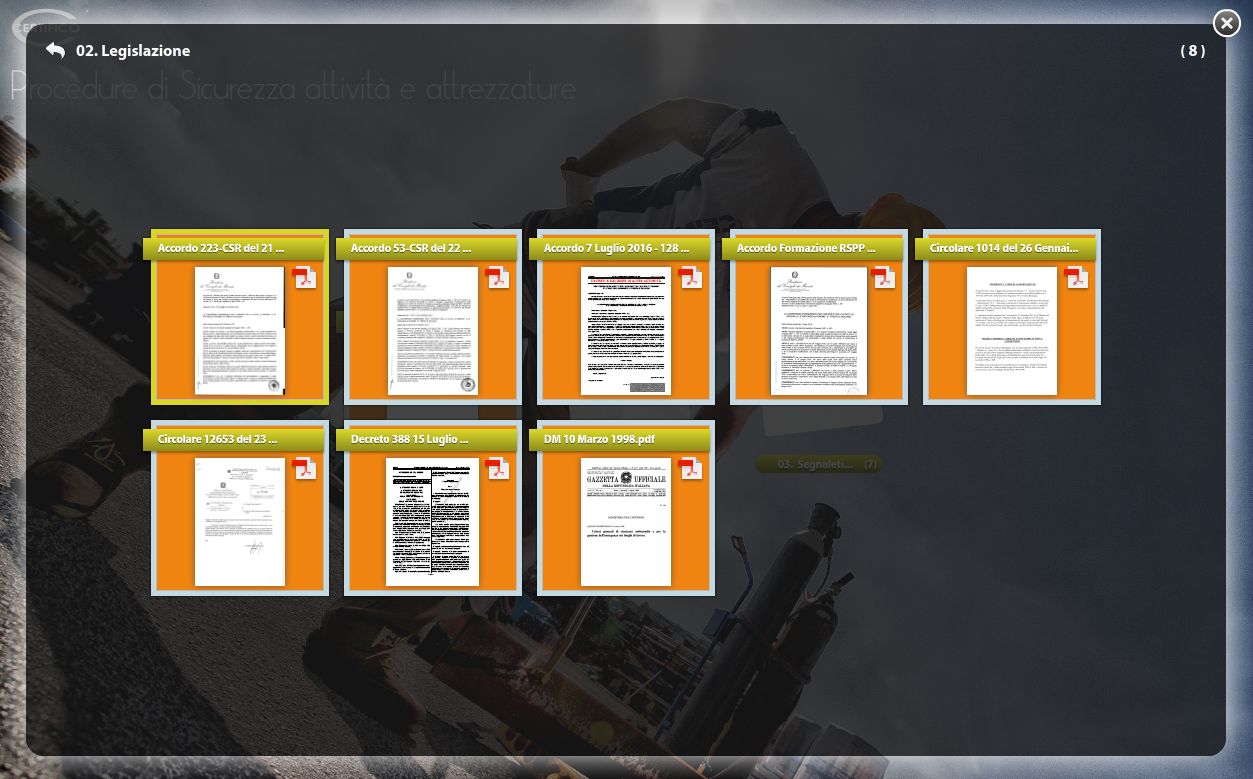
Task: Close the Legislazione overlay panel
Action: click(x=1226, y=23)
